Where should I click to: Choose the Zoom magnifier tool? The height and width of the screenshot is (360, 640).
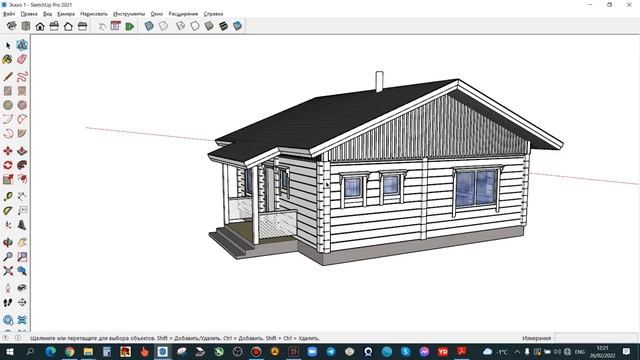coord(8,257)
